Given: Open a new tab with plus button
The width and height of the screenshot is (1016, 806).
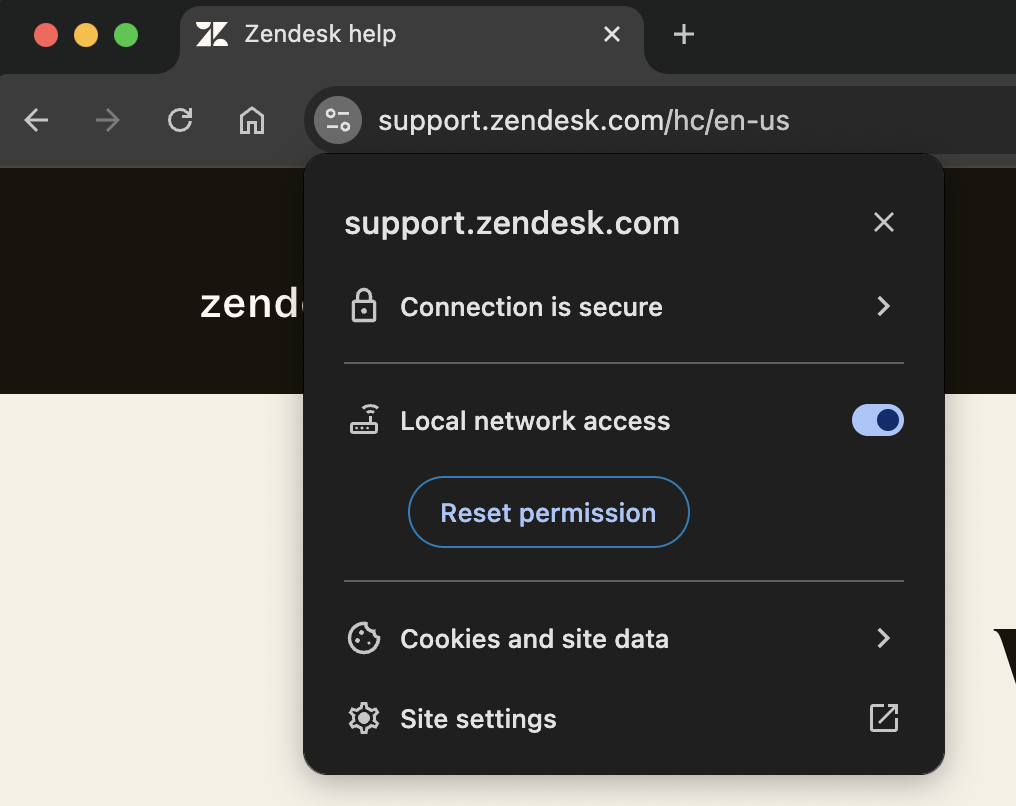Looking at the screenshot, I should tap(684, 34).
